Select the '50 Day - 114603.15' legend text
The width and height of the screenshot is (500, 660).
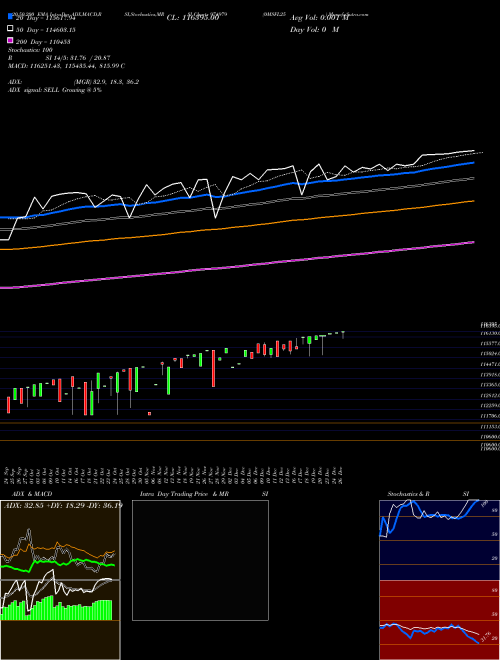[45, 30]
